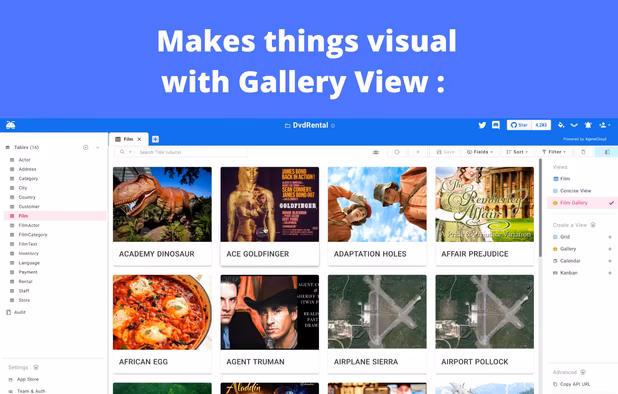Viewport: 618px width, 394px height.
Task: Click the theme paint bucket icon
Action: pos(561,125)
